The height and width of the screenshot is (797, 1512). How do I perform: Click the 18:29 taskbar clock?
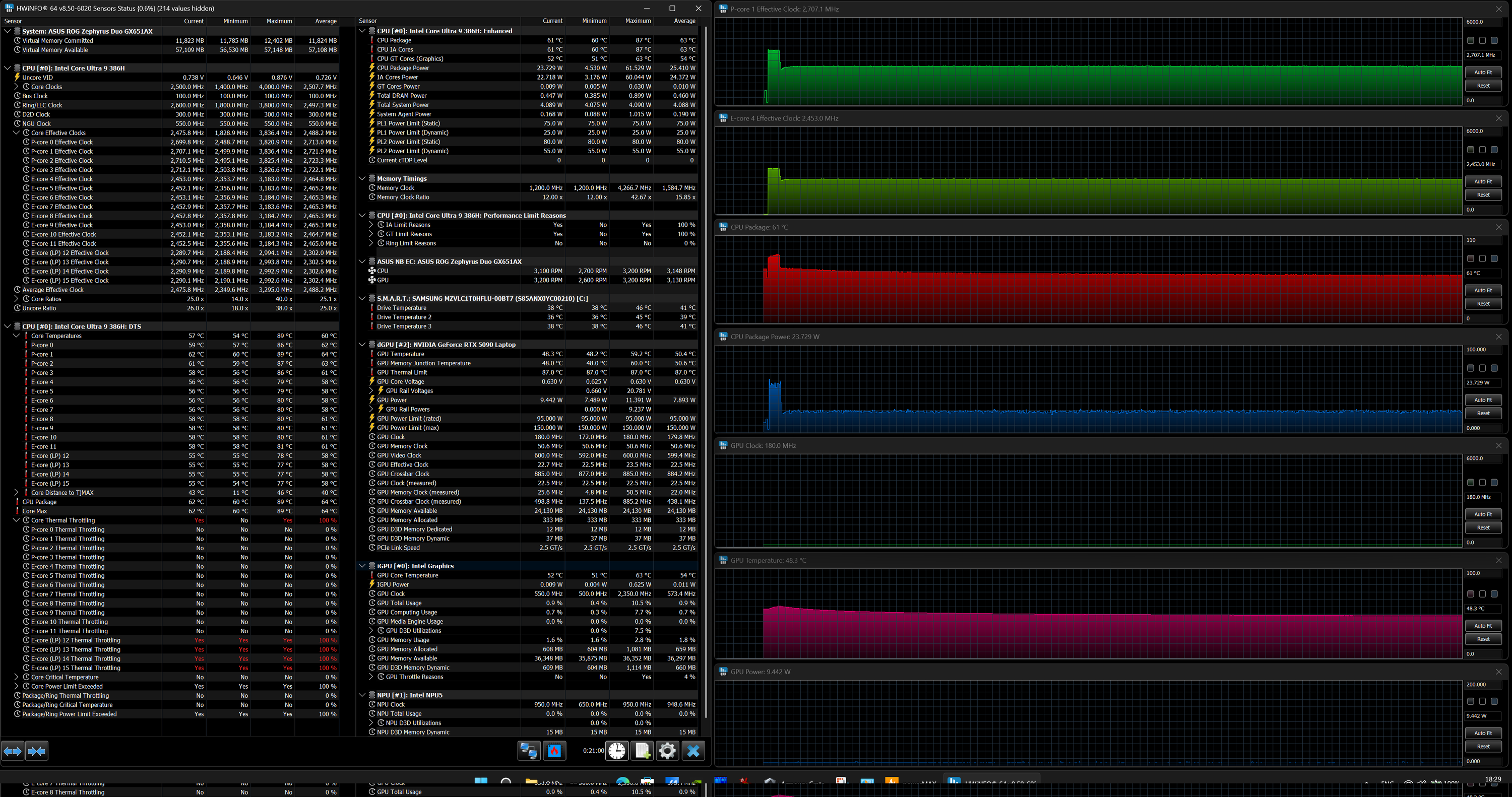pyautogui.click(x=1493, y=779)
